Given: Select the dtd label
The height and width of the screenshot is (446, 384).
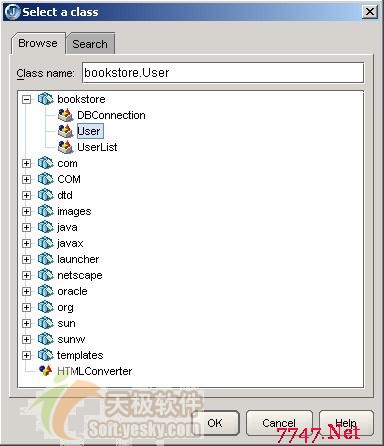Looking at the screenshot, I should pos(65,195).
